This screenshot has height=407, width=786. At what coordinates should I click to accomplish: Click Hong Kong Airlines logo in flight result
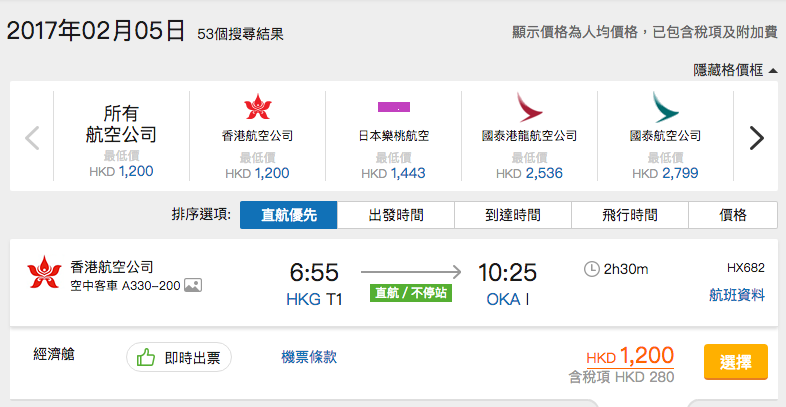point(44,272)
